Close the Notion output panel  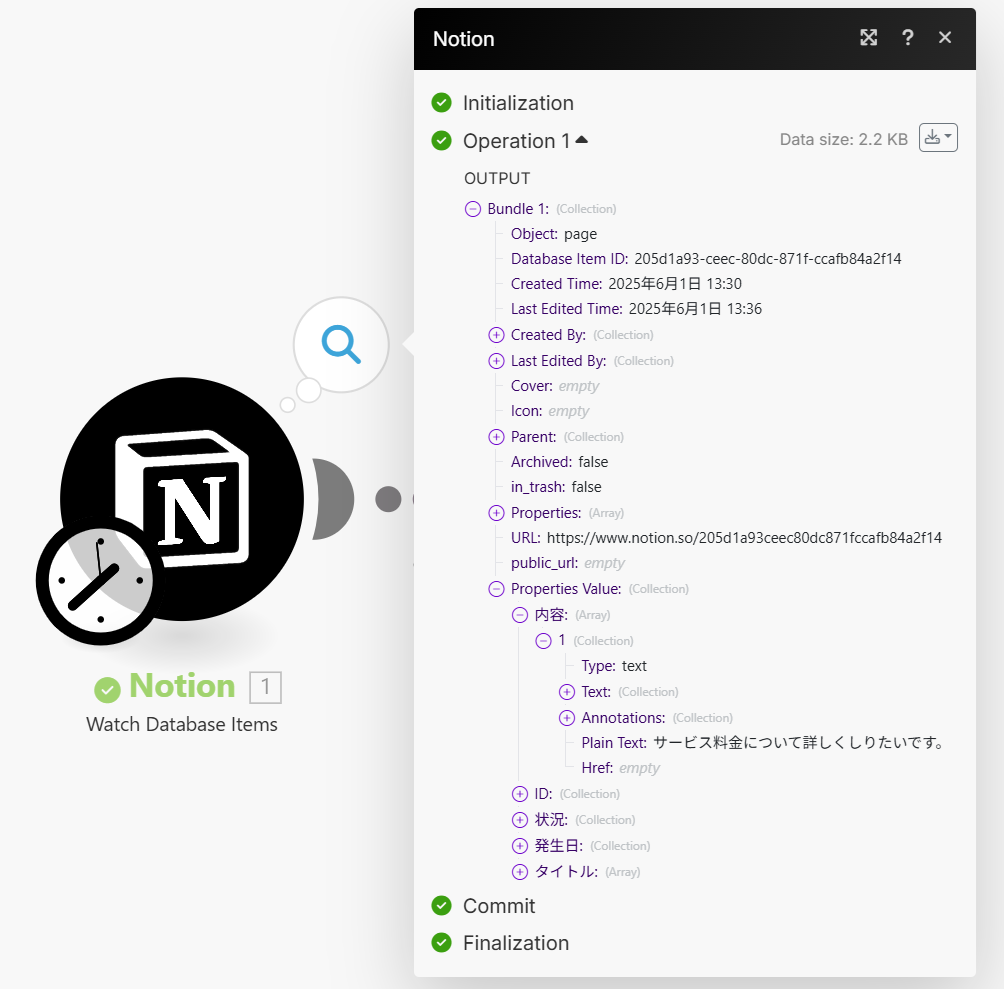coord(945,38)
